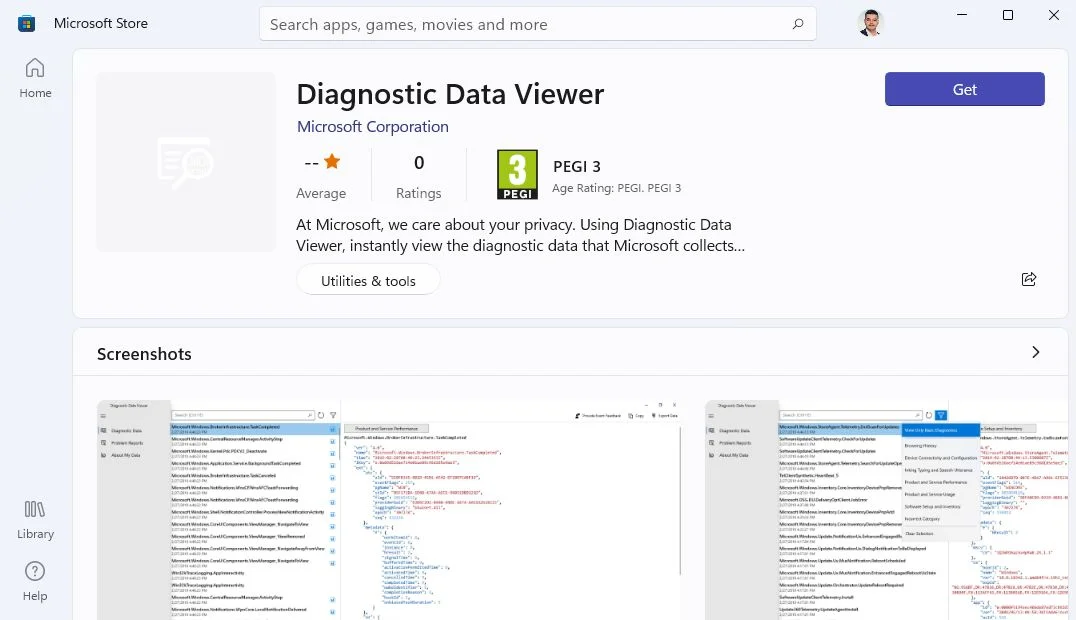Maximize the Microsoft Store window
This screenshot has height=620, width=1076.
[x=1007, y=14]
